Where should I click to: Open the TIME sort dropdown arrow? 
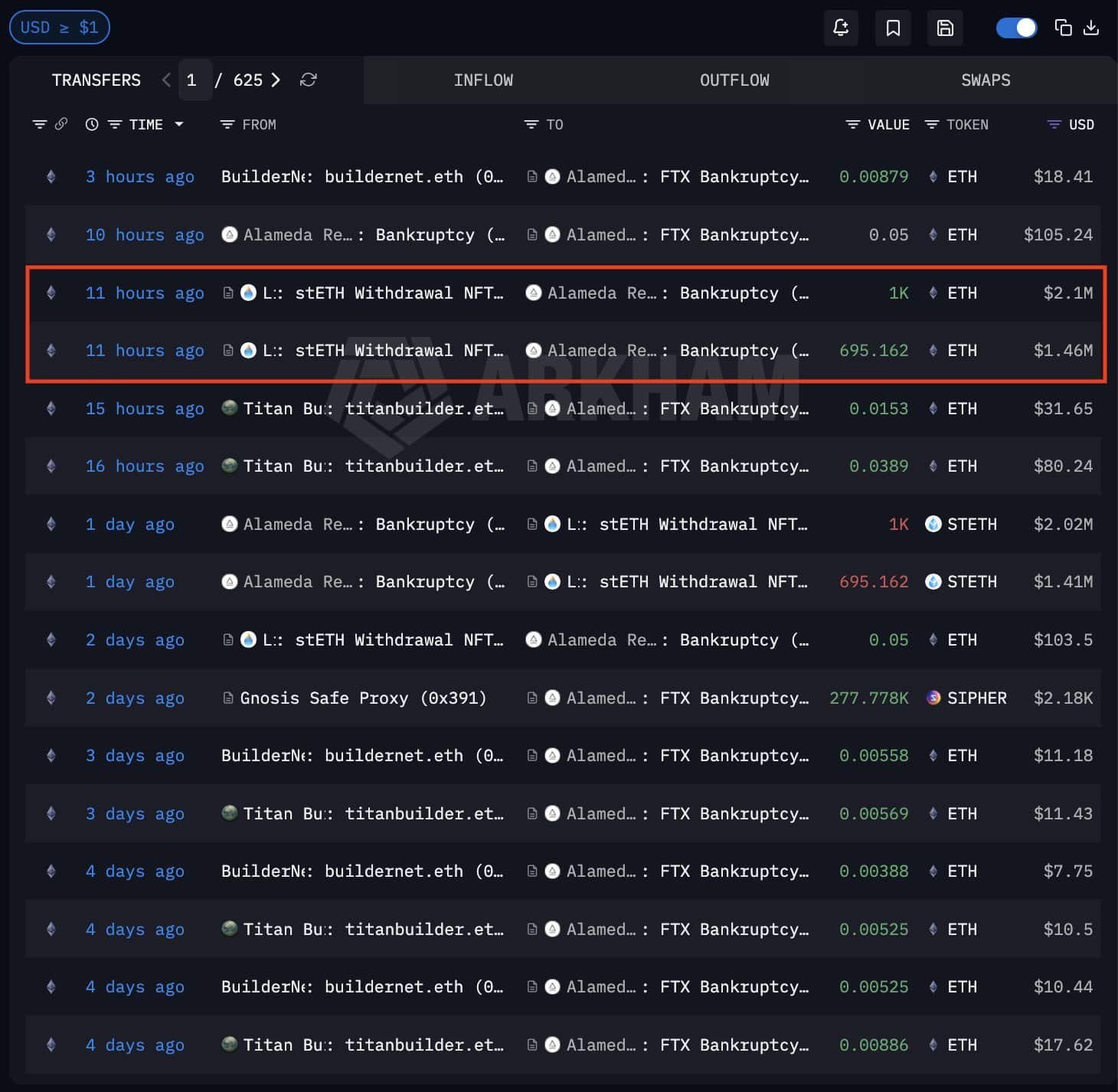point(179,124)
